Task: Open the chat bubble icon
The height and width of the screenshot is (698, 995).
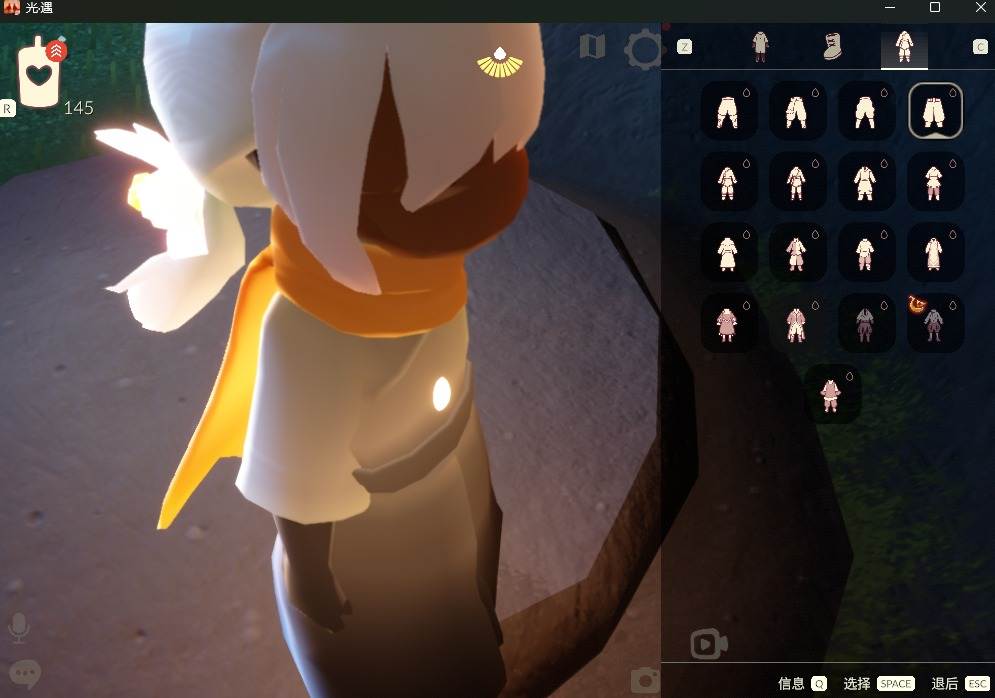Action: coord(25,674)
